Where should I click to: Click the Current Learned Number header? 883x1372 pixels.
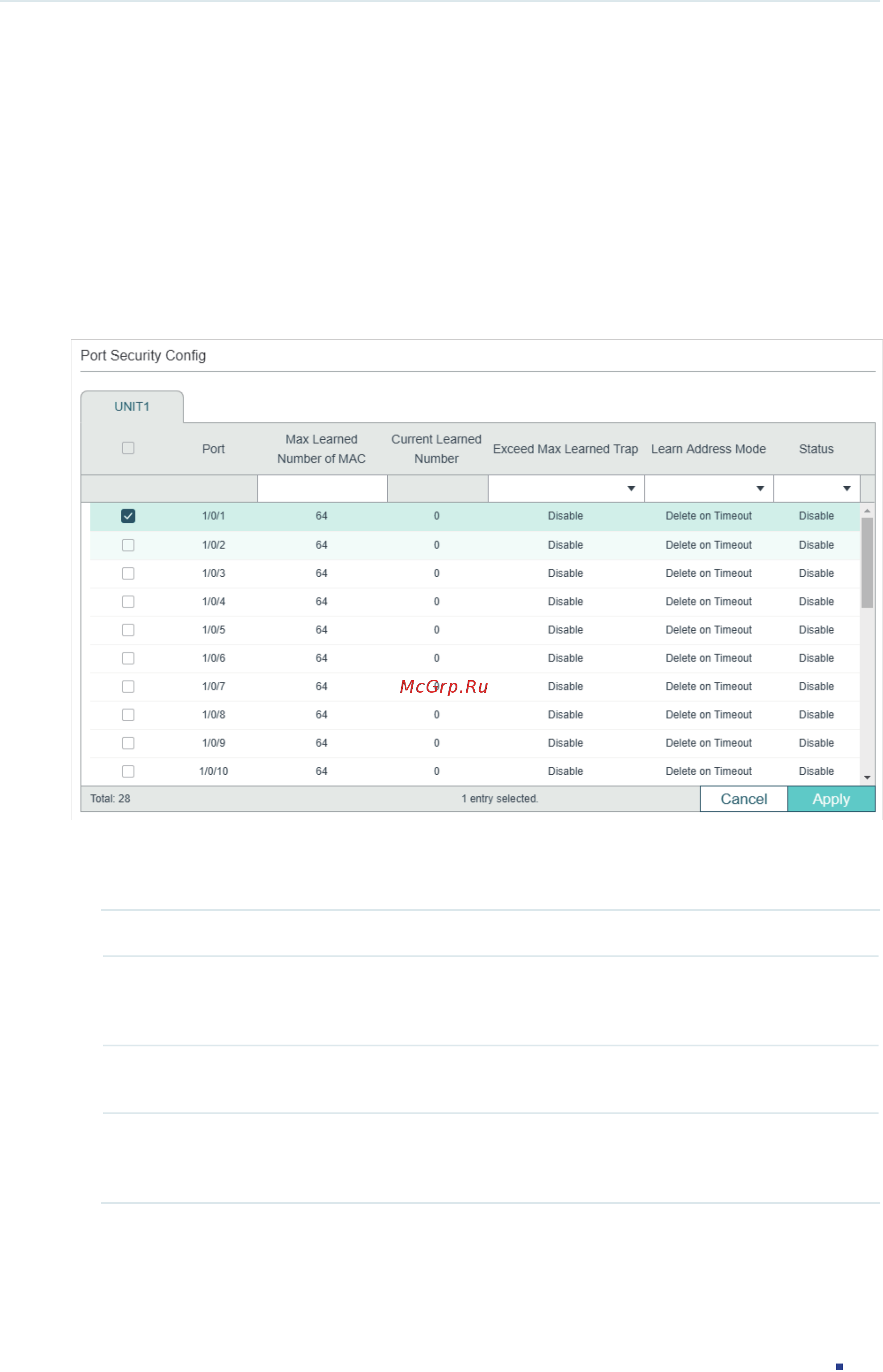tap(436, 449)
